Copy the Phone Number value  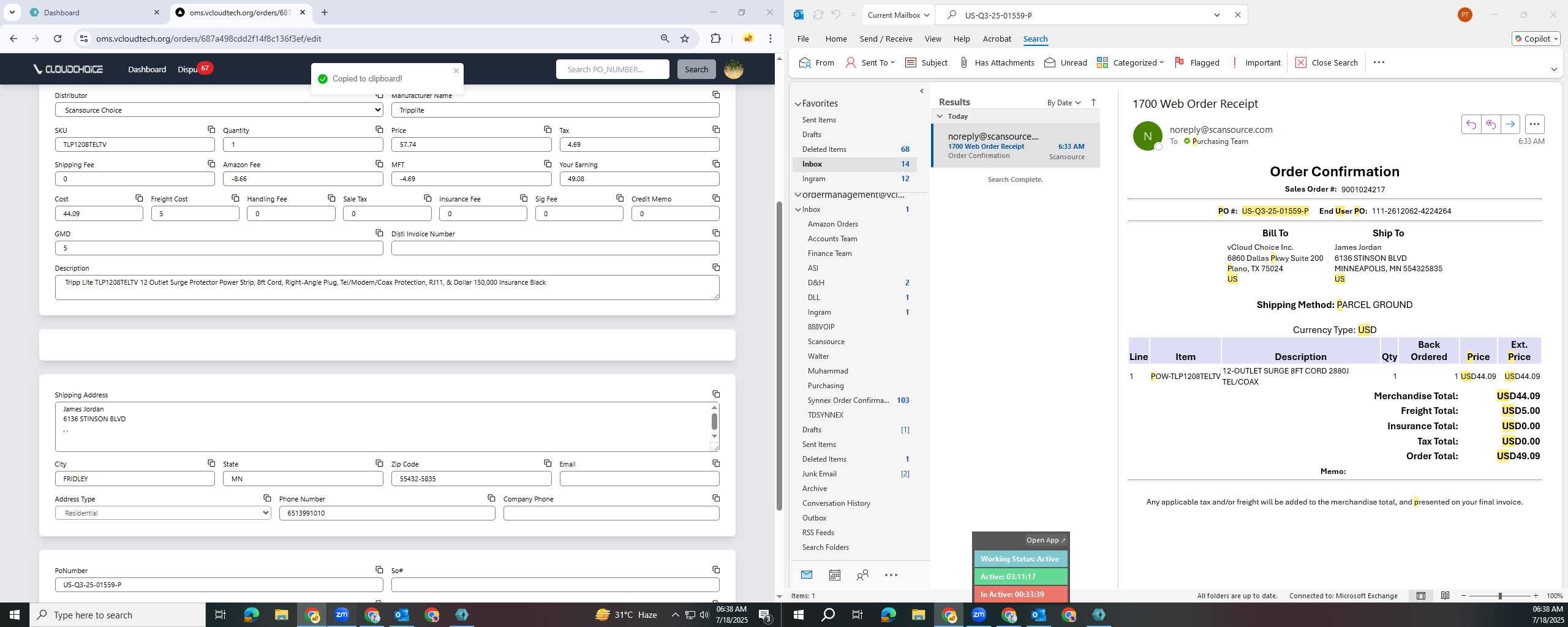[x=491, y=498]
